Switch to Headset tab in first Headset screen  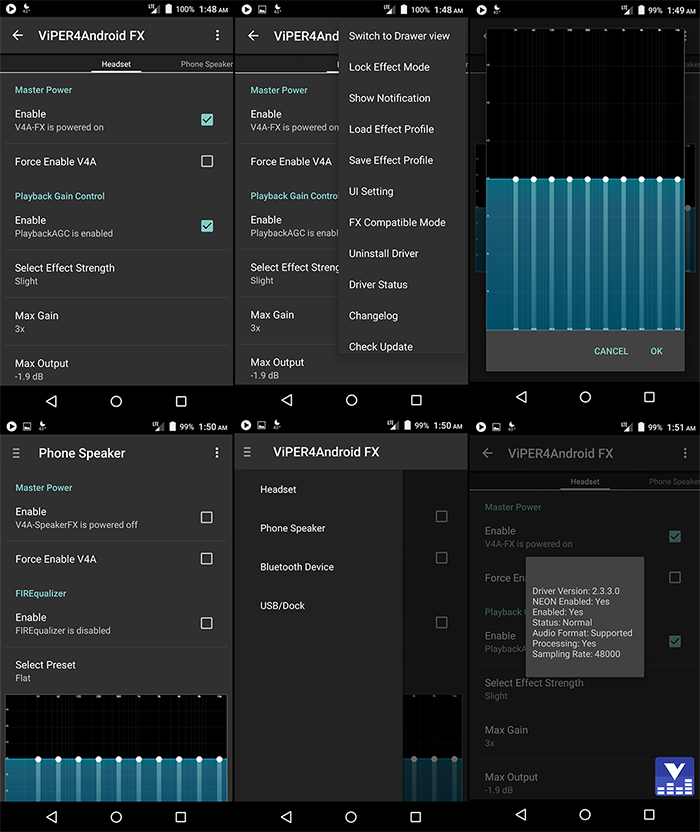click(x=116, y=64)
